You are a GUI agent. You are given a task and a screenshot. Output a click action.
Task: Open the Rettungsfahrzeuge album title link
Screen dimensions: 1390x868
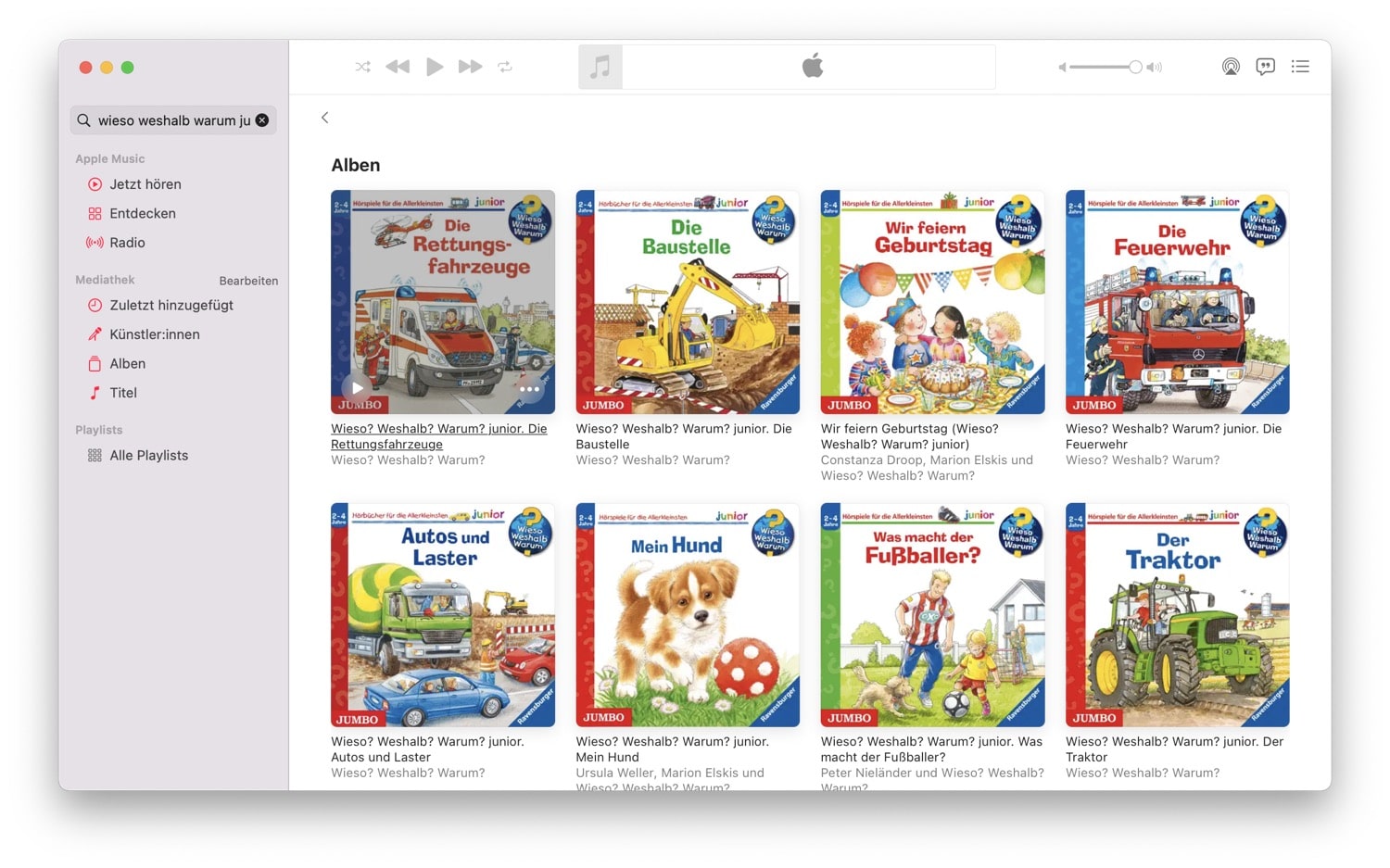coord(439,436)
